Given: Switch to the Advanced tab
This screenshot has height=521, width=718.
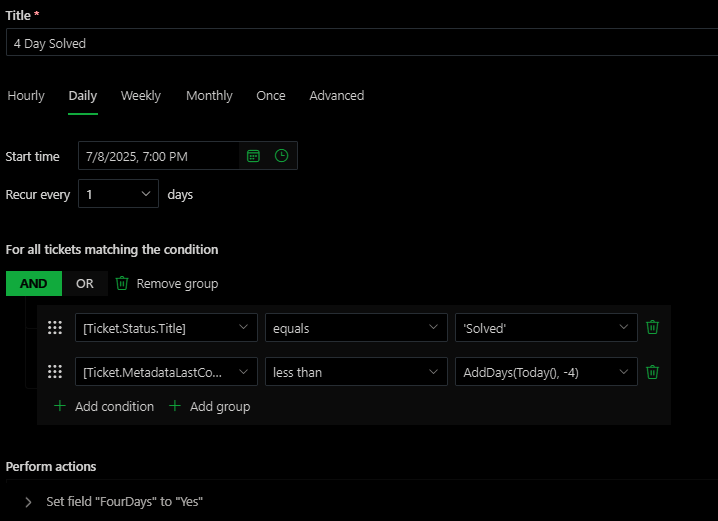Looking at the screenshot, I should point(336,96).
